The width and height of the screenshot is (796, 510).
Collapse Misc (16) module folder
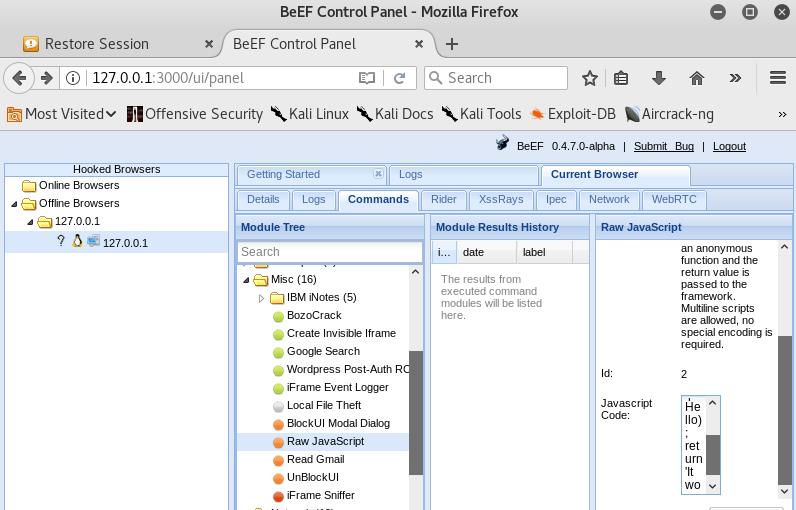246,280
